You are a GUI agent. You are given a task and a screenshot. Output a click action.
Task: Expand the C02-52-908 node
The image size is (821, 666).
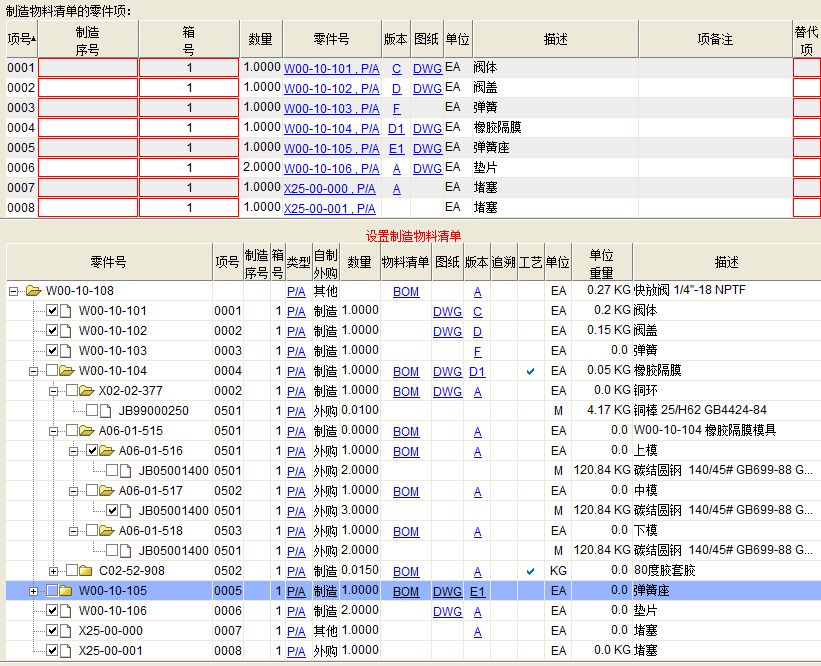pos(54,571)
